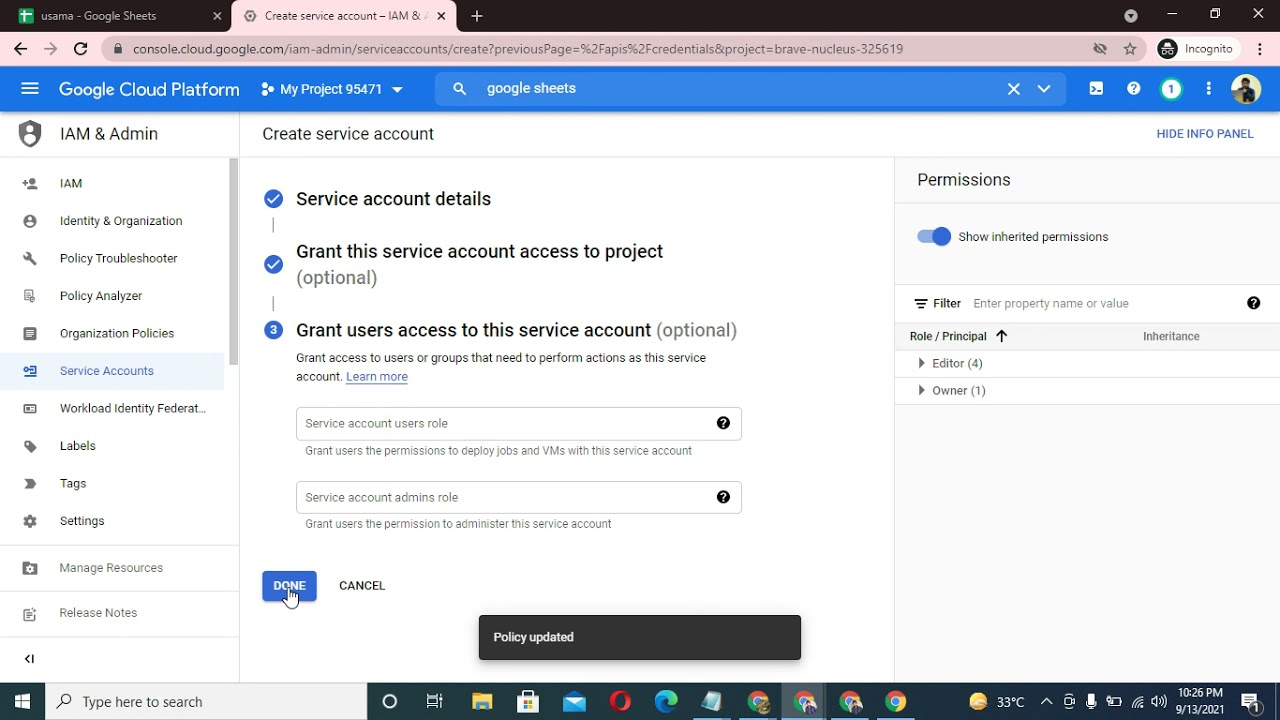Show hidden system tray icons
The width and height of the screenshot is (1280, 720).
click(1046, 701)
